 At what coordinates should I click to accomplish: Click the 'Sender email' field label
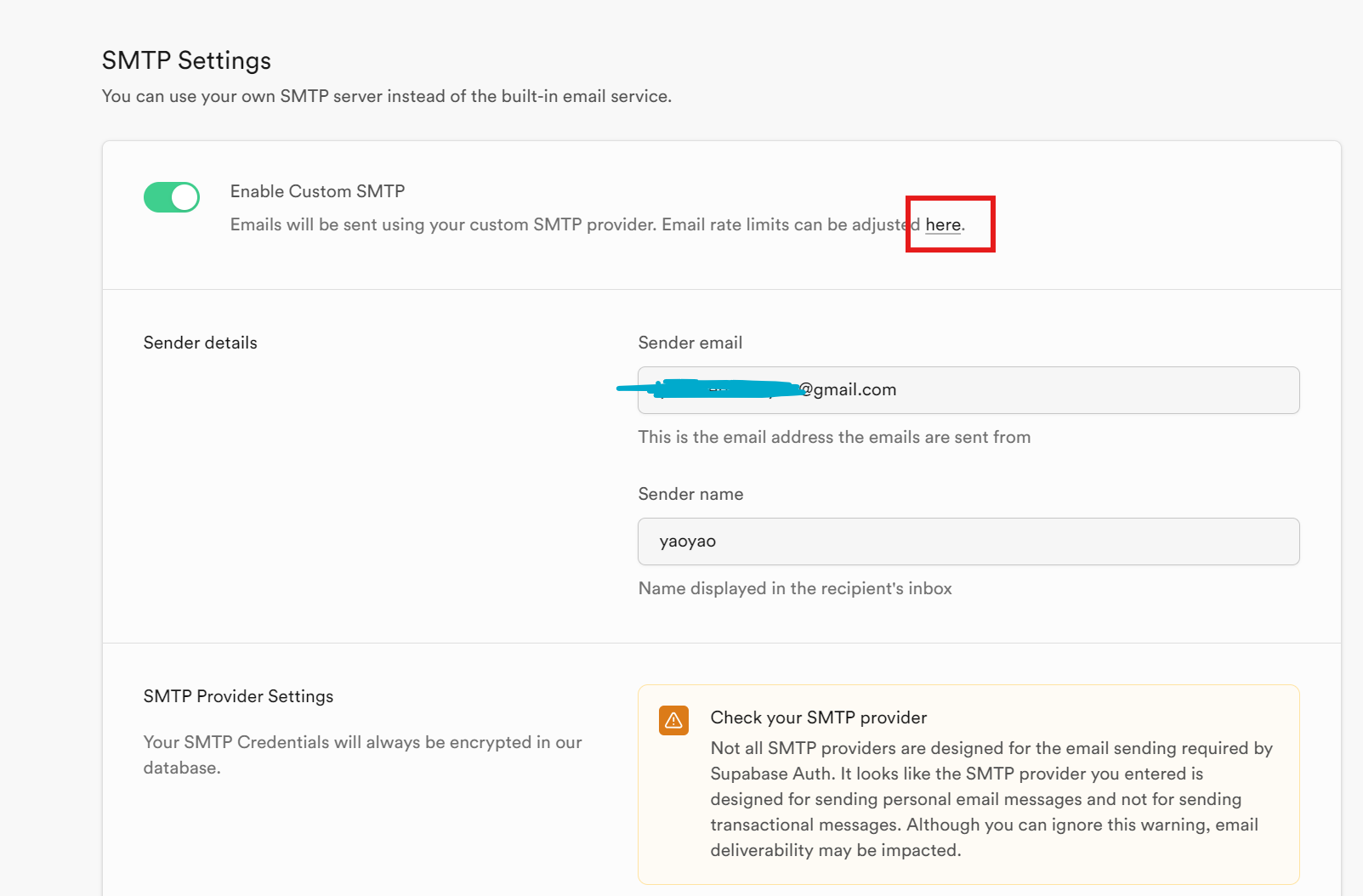[690, 343]
